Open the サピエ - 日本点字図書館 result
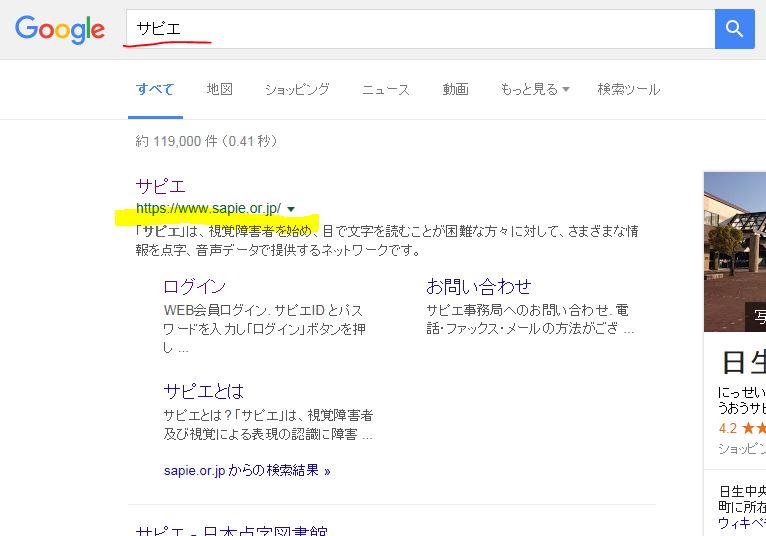The width and height of the screenshot is (766, 536). (232, 531)
